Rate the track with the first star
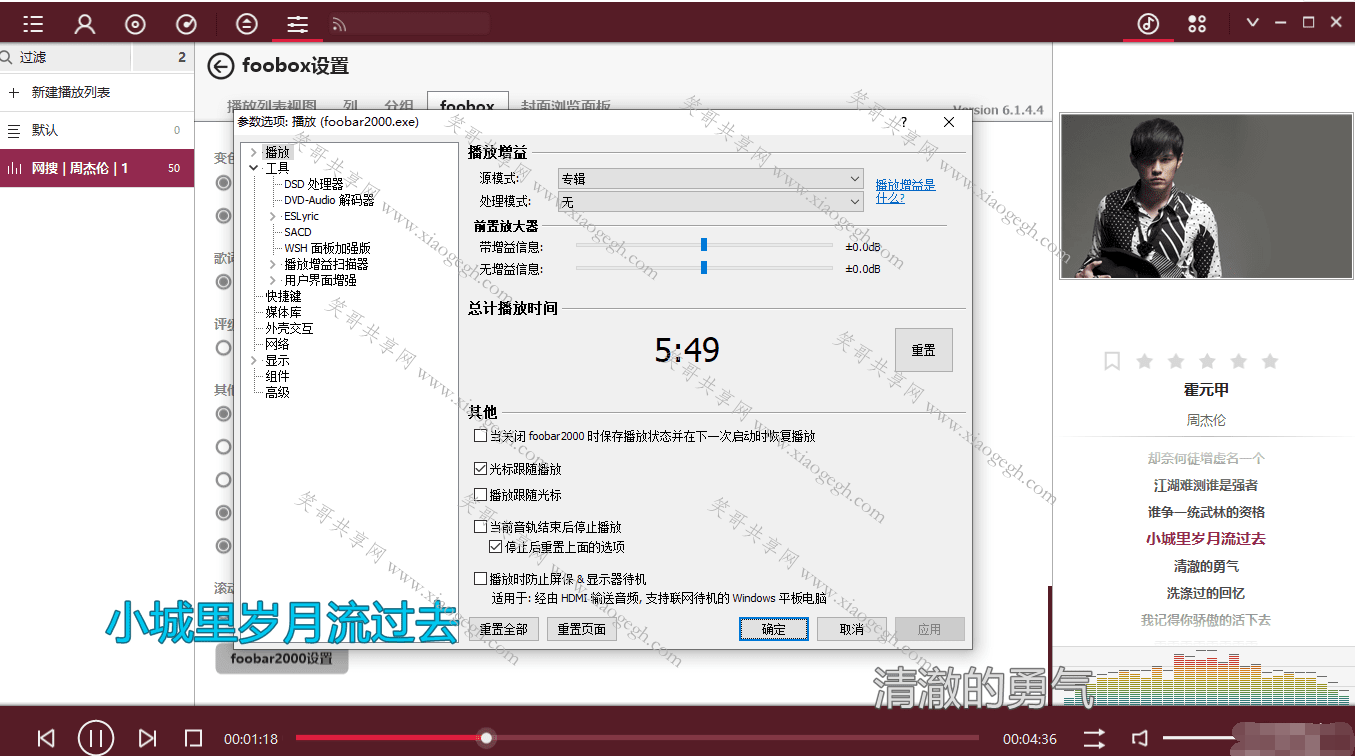Image resolution: width=1356 pixels, height=756 pixels. (x=1145, y=361)
